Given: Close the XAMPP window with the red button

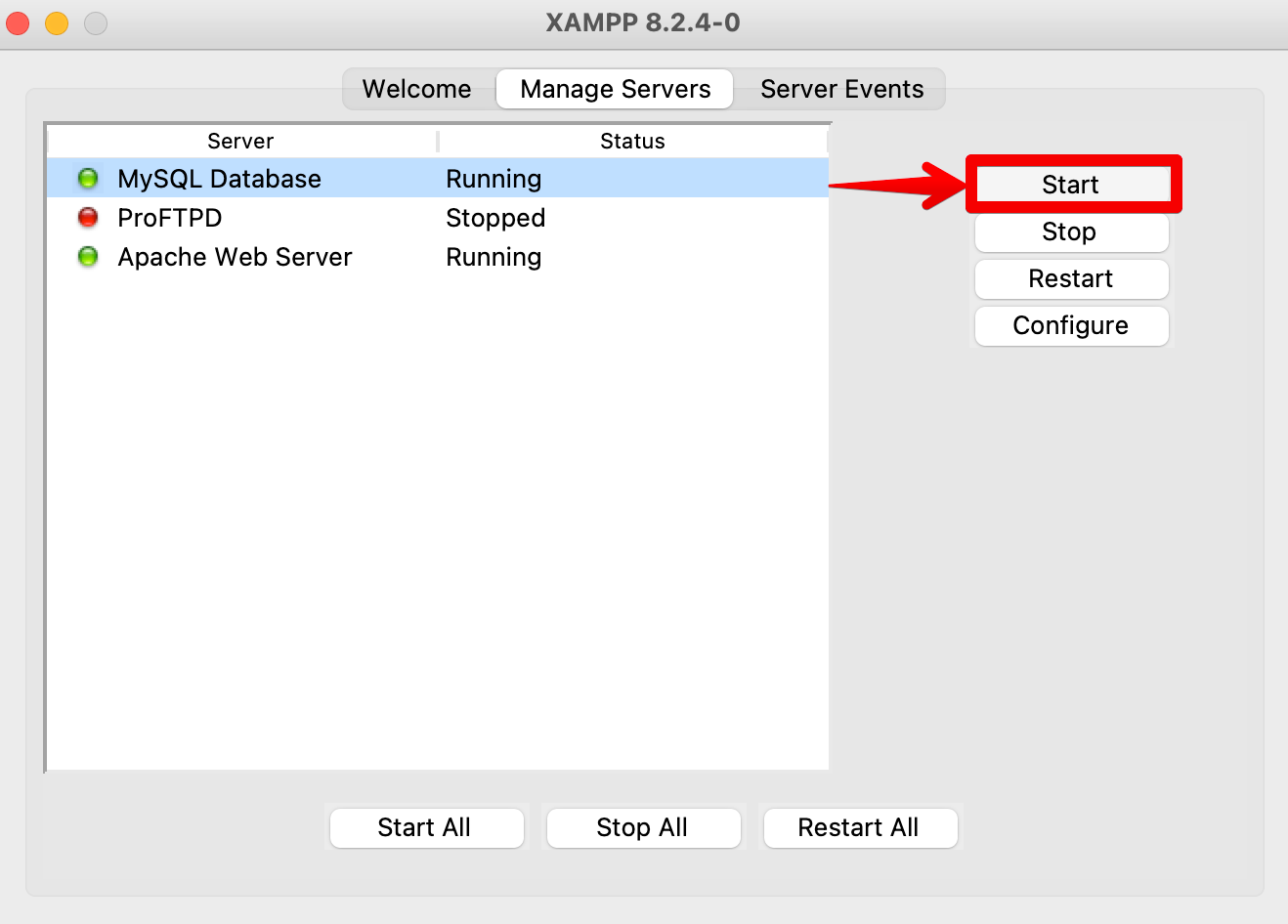Looking at the screenshot, I should coord(18,22).
